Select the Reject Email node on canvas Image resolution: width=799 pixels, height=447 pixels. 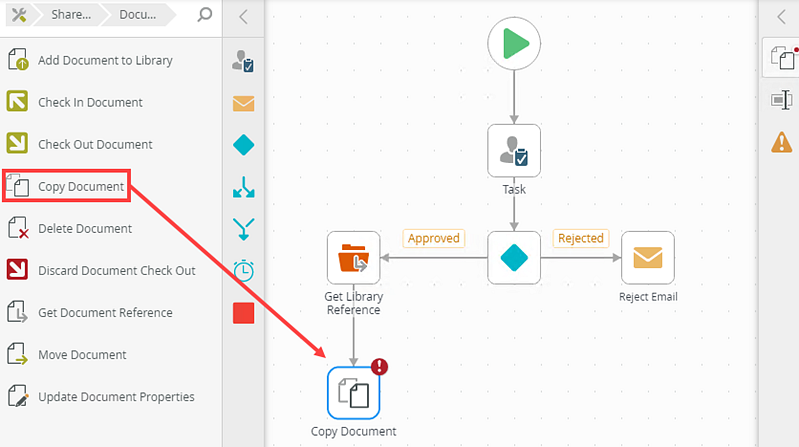pyautogui.click(x=648, y=258)
